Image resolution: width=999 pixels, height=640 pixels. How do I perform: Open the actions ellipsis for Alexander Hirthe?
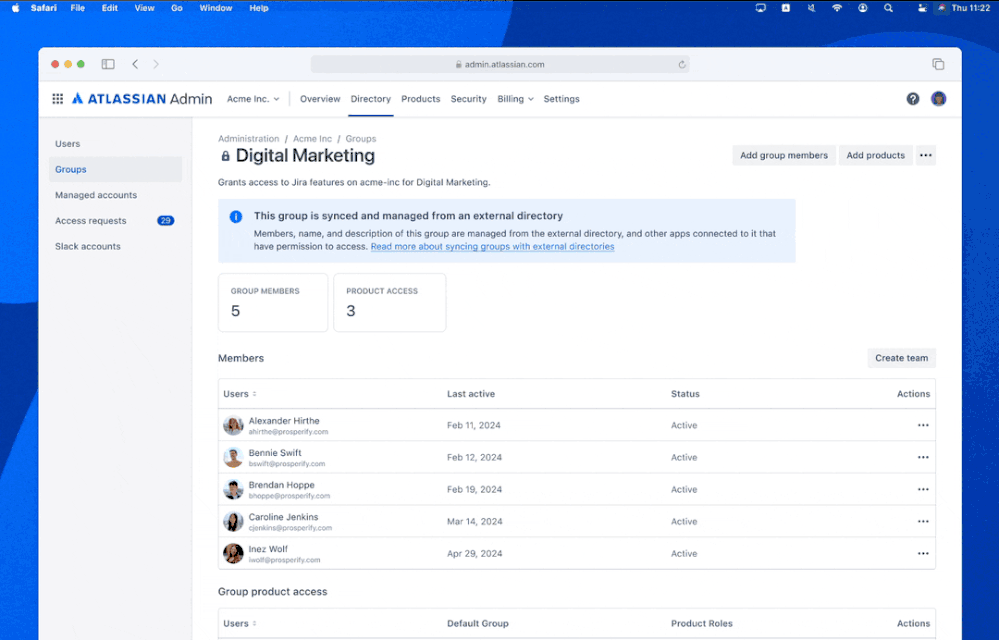(x=921, y=425)
